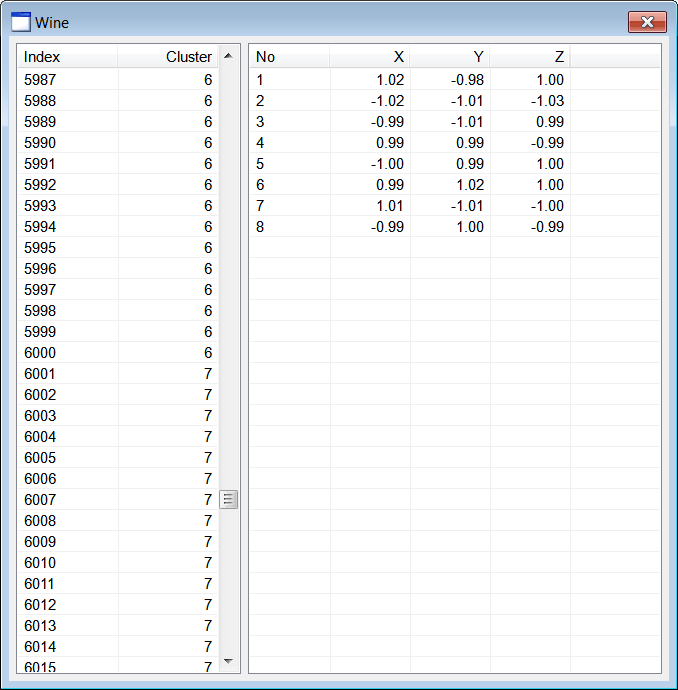Click Y value -0.98 in row 1
Viewport: 678px width, 690px height.
click(467, 80)
